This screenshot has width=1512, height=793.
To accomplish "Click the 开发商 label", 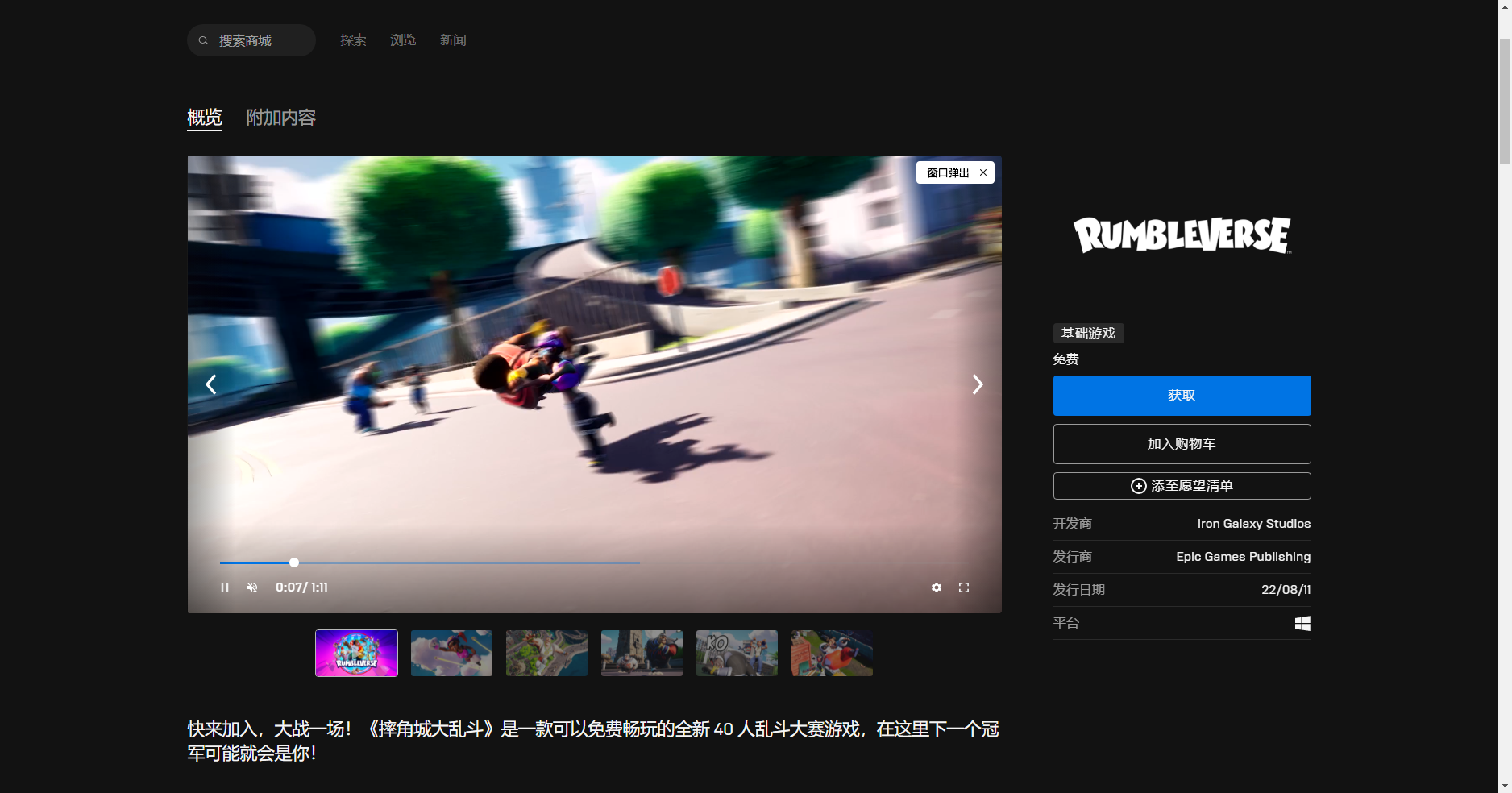I will 1072,524.
